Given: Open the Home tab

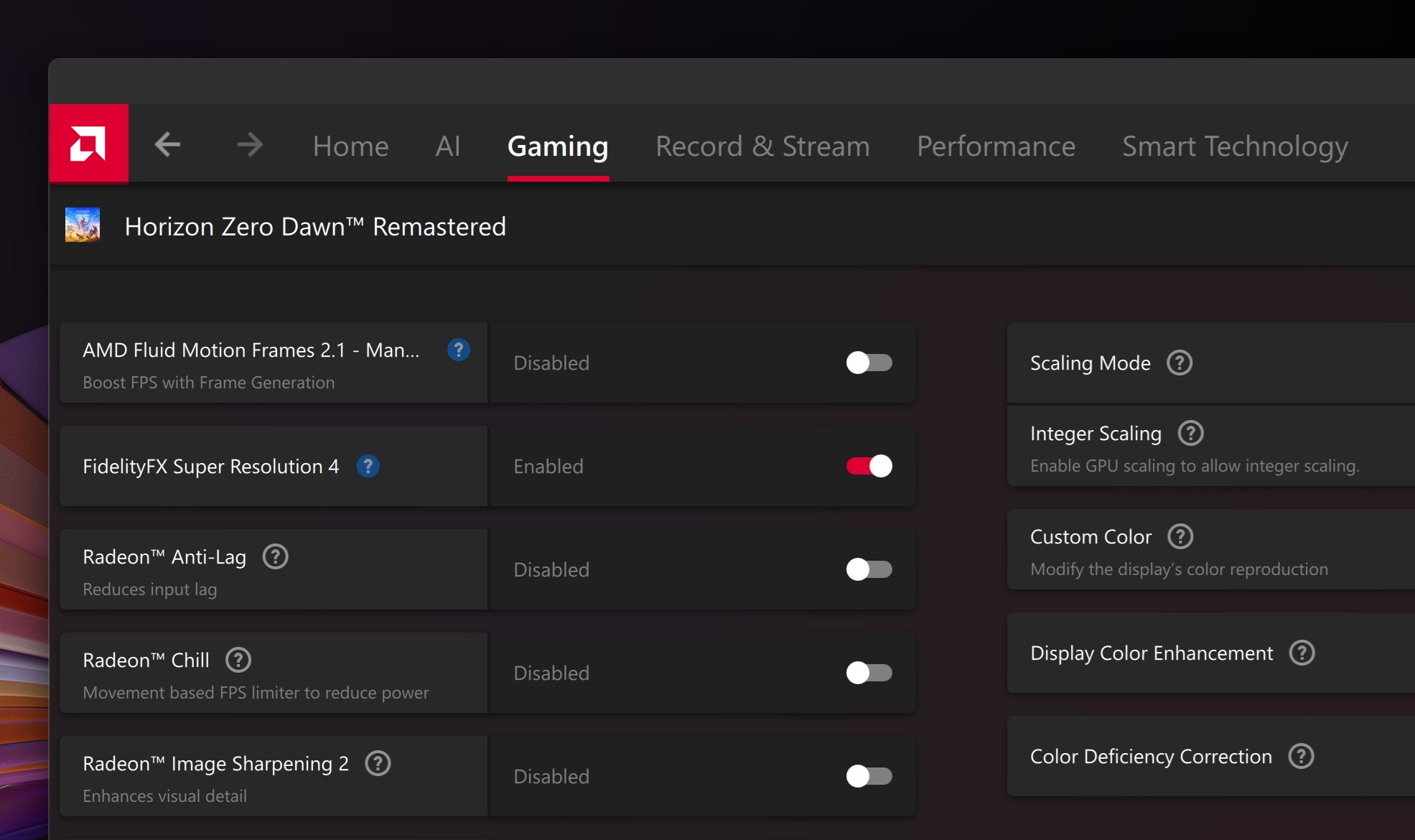Looking at the screenshot, I should [x=350, y=146].
